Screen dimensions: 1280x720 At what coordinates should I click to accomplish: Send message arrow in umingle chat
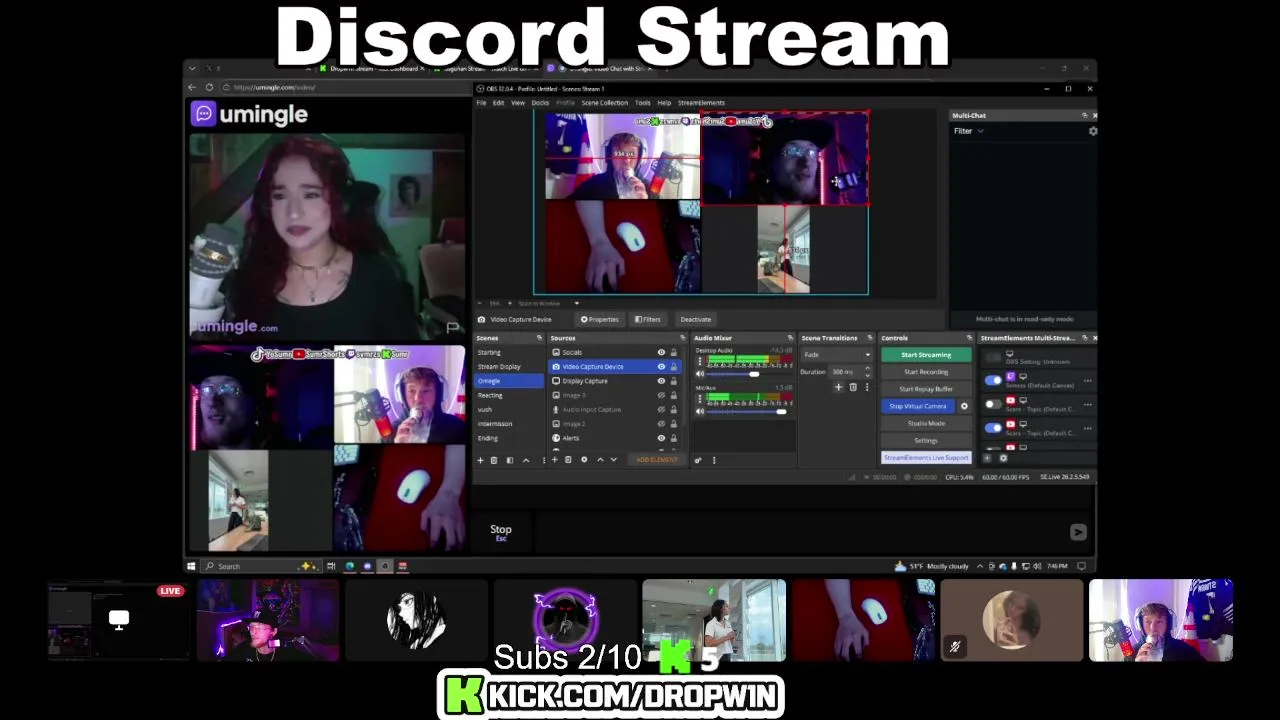click(1078, 532)
